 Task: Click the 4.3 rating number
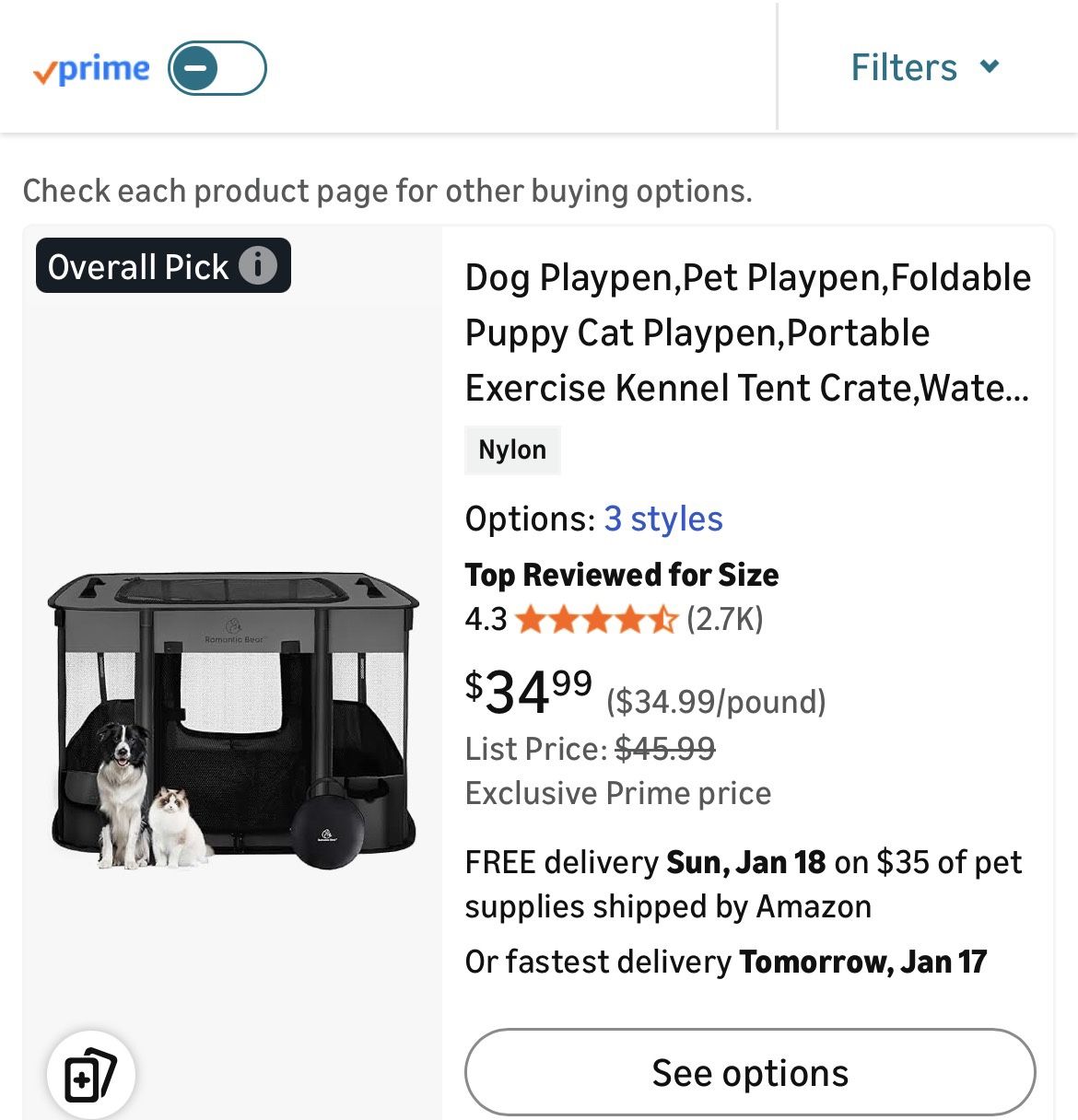(x=486, y=619)
